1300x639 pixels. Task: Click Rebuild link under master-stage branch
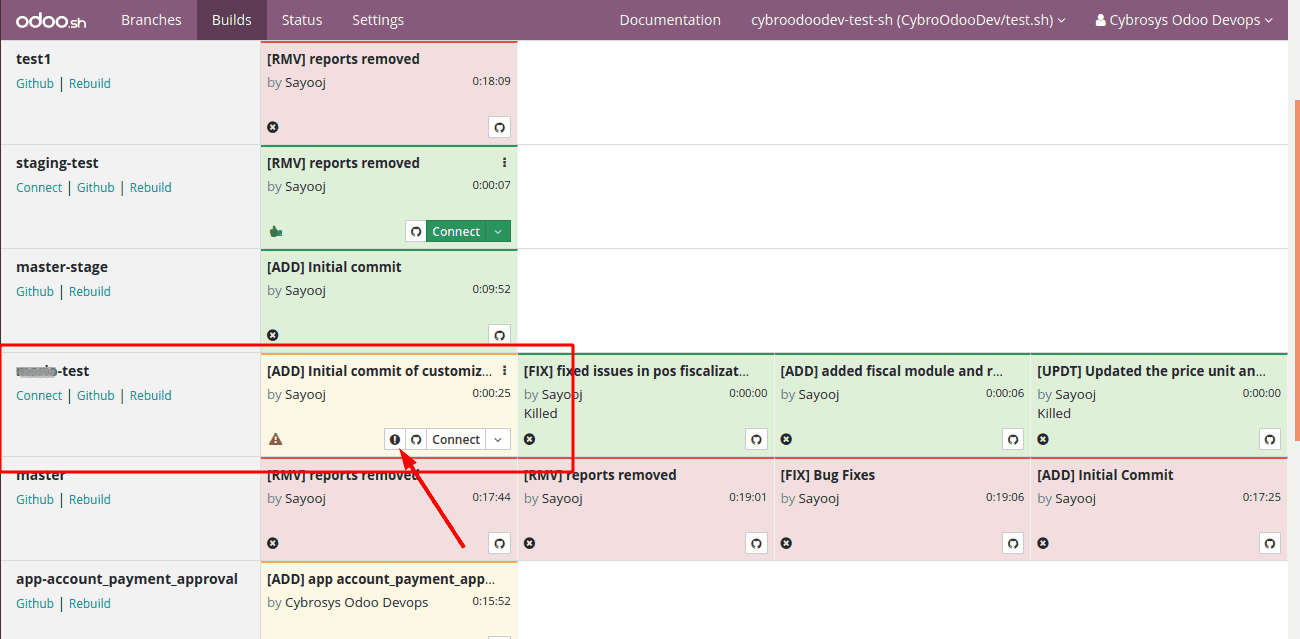pos(90,291)
